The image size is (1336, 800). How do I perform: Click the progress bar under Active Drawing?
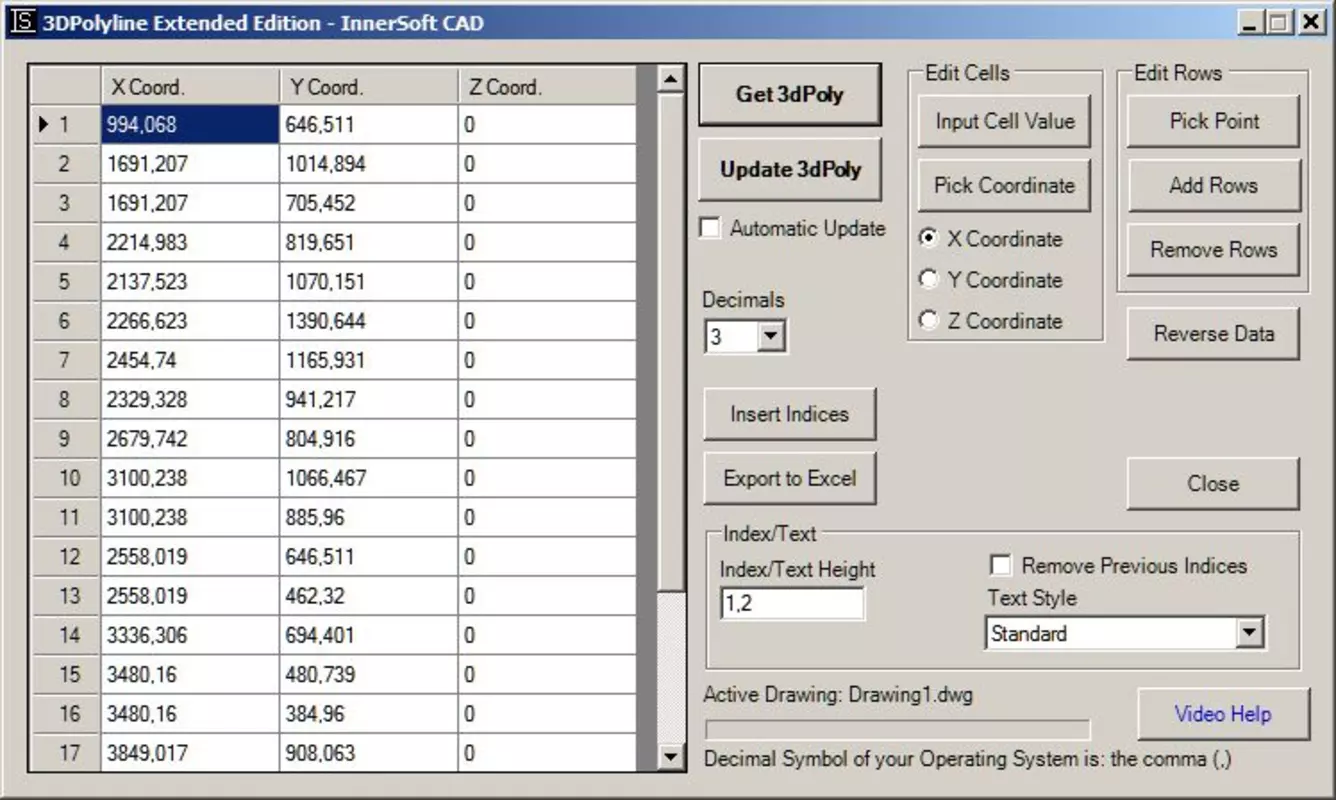[897, 729]
